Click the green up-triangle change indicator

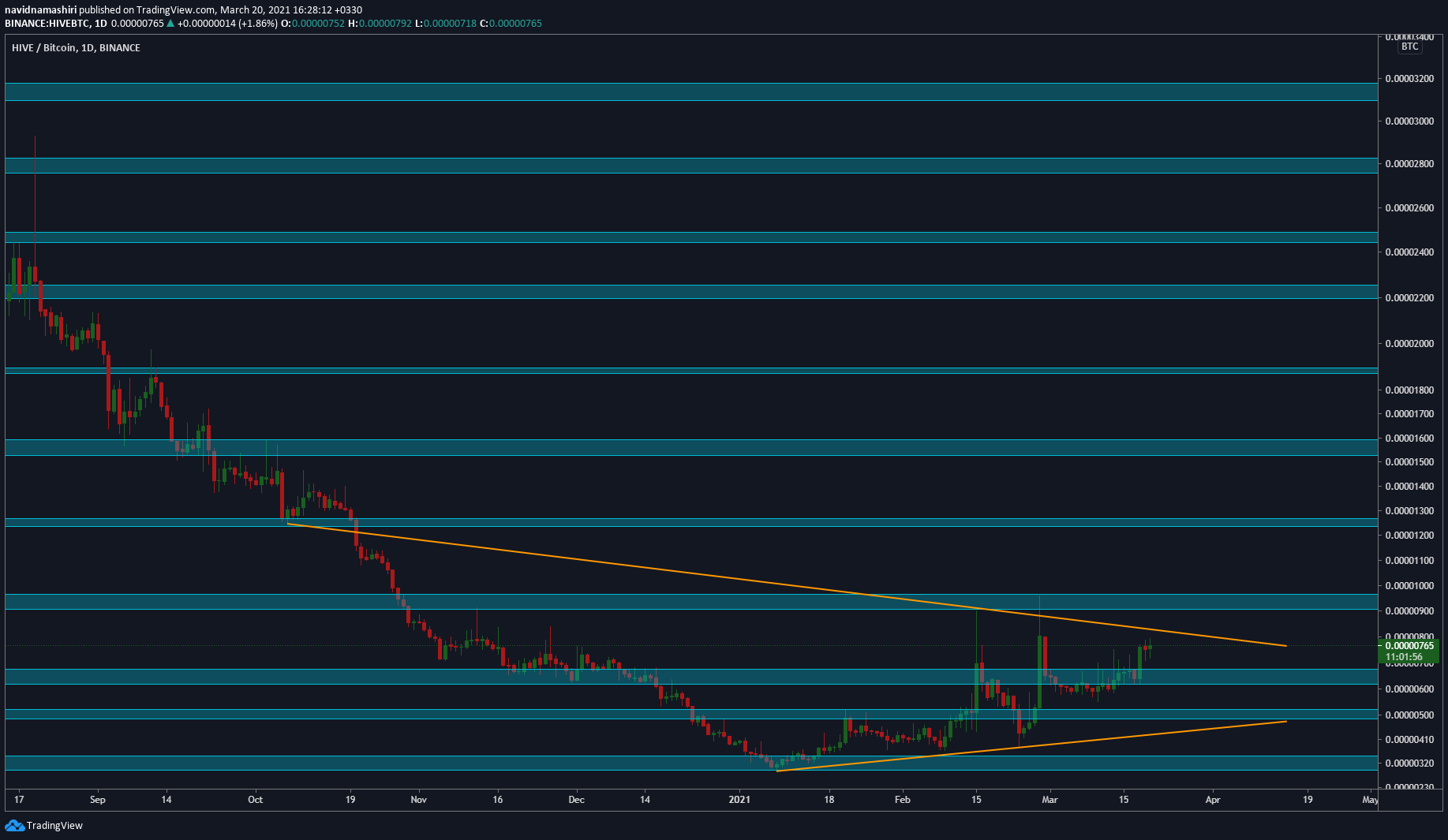pos(170,24)
